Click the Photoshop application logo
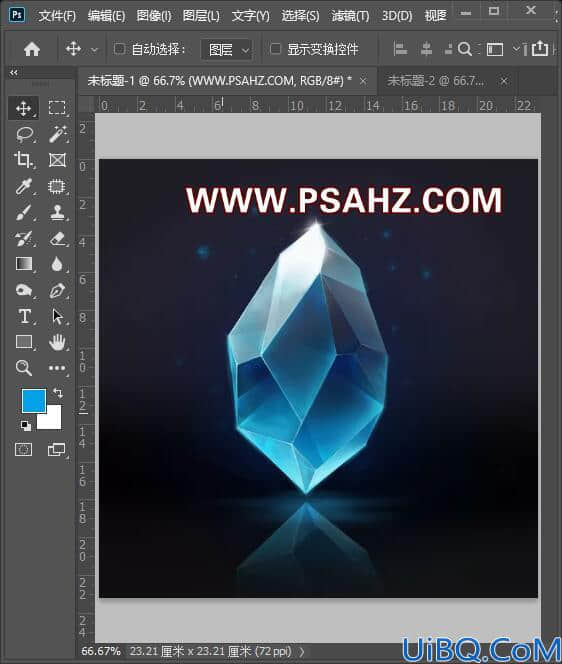Viewport: 562px width, 664px height. (x=17, y=15)
